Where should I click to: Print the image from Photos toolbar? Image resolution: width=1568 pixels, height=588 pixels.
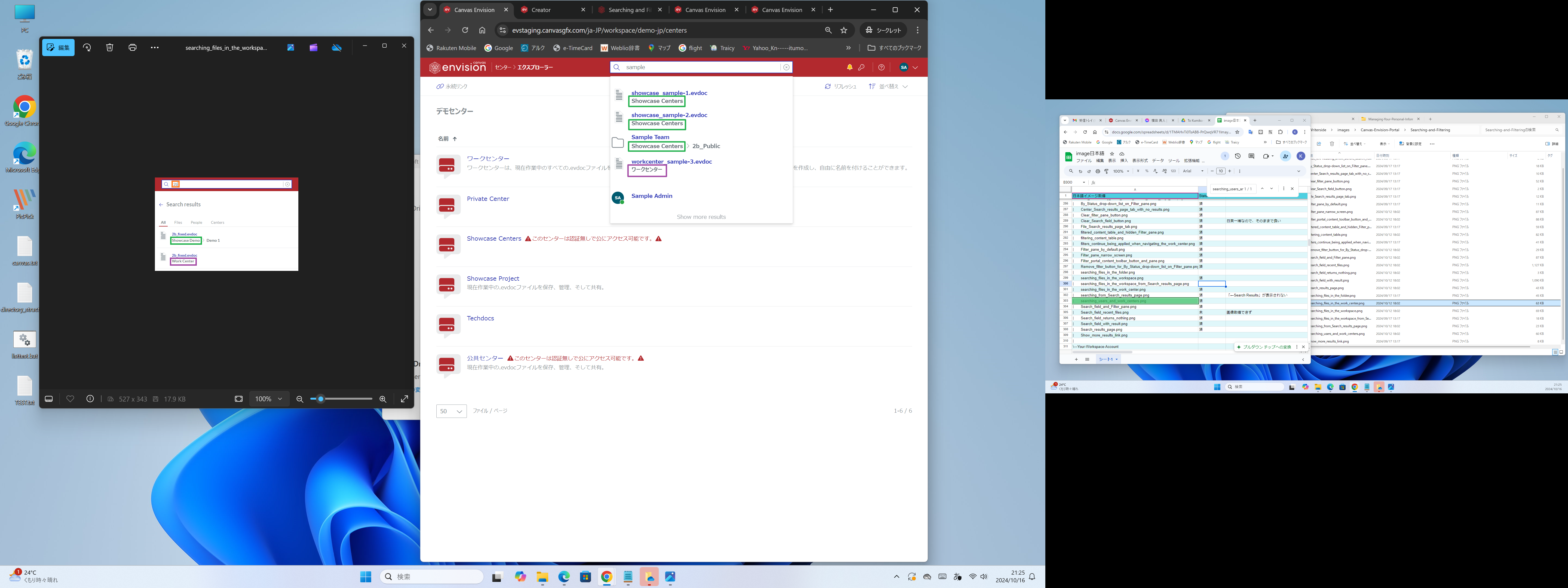click(132, 47)
